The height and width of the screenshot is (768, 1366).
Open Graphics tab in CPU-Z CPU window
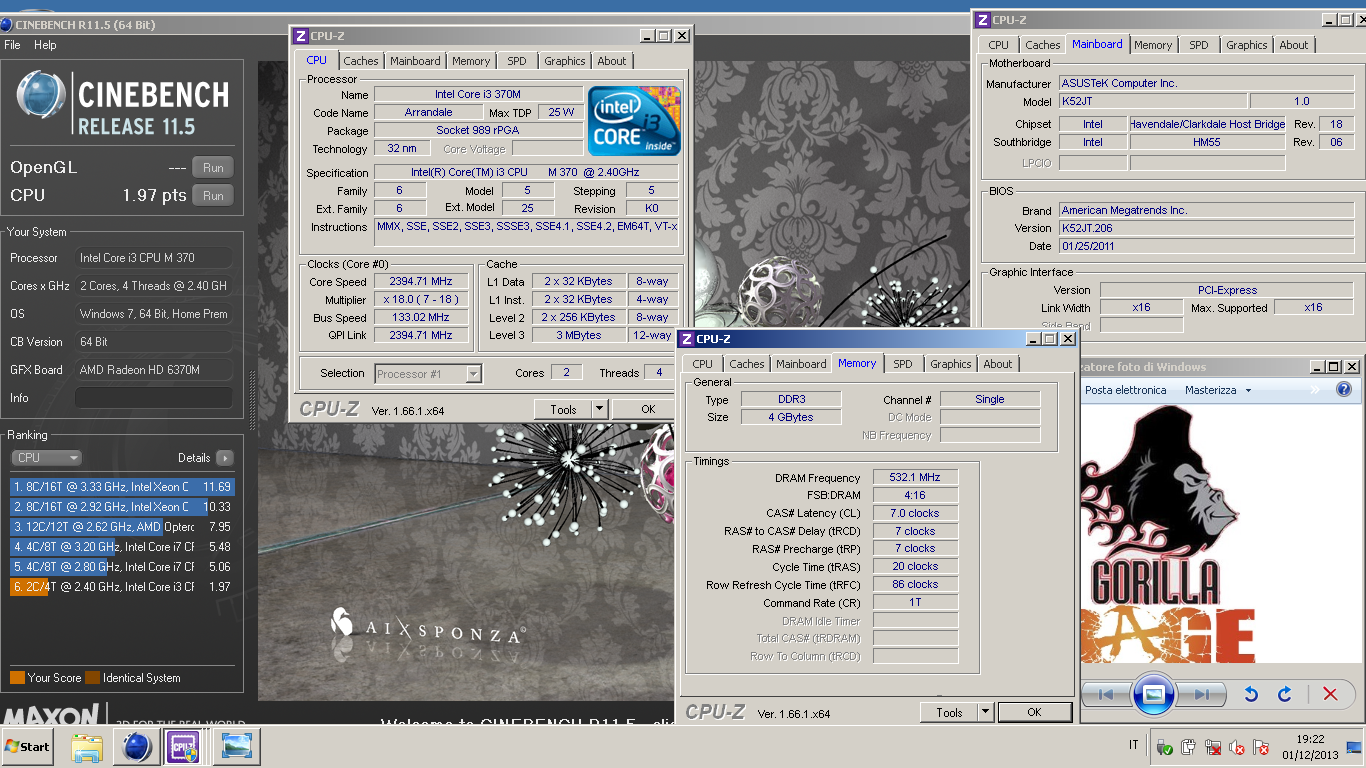(x=565, y=61)
